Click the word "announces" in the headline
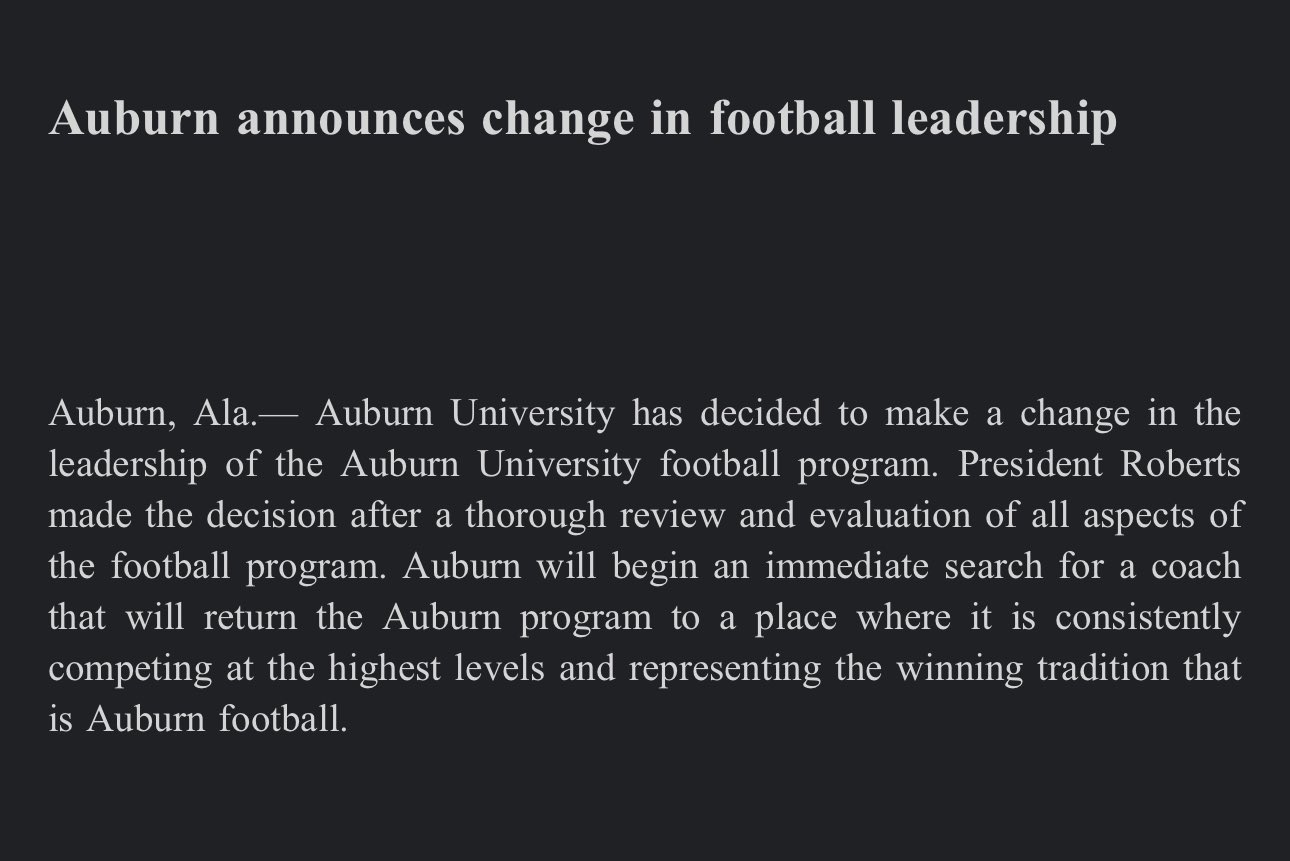 [x=351, y=118]
